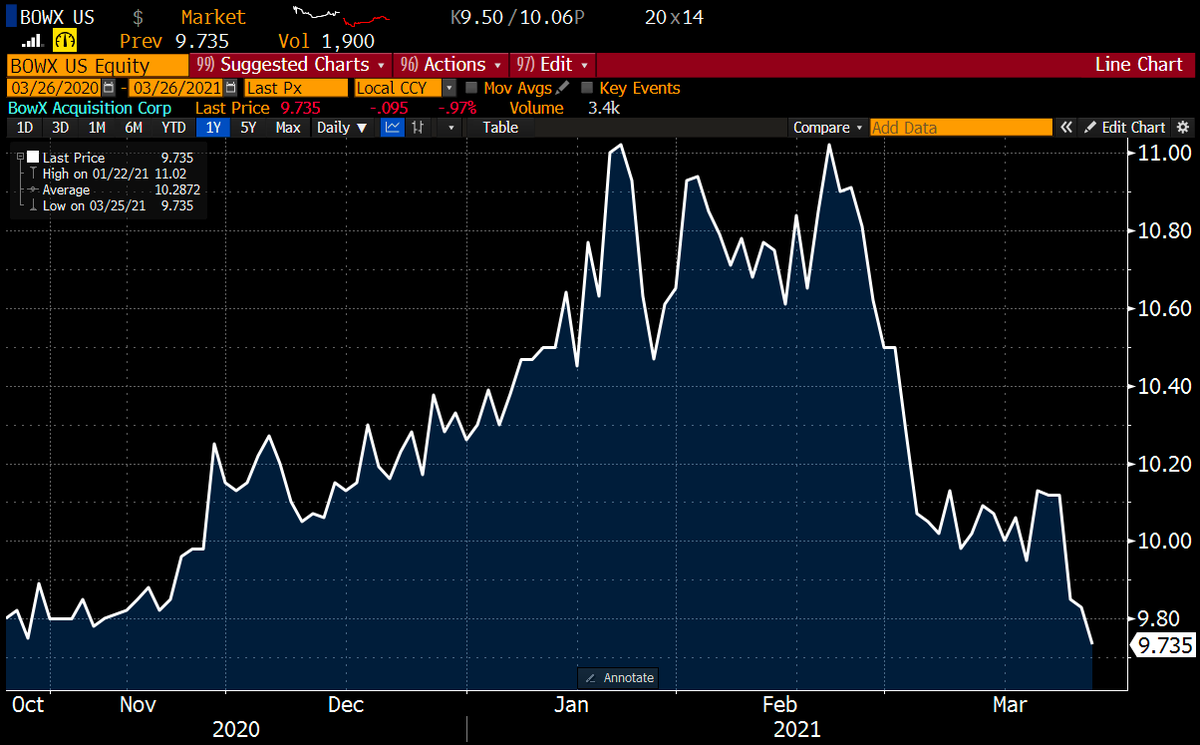Click the blue marker beside BOWX US
Viewport: 1200px width, 745px height.
[9, 17]
